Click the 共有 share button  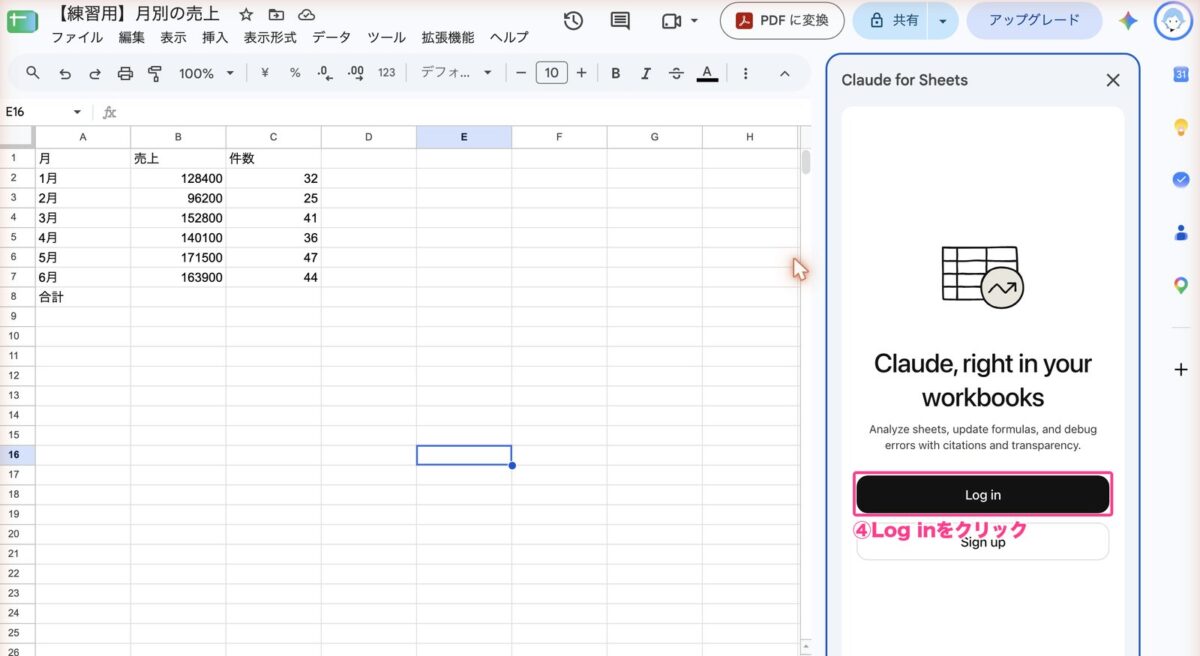[892, 21]
